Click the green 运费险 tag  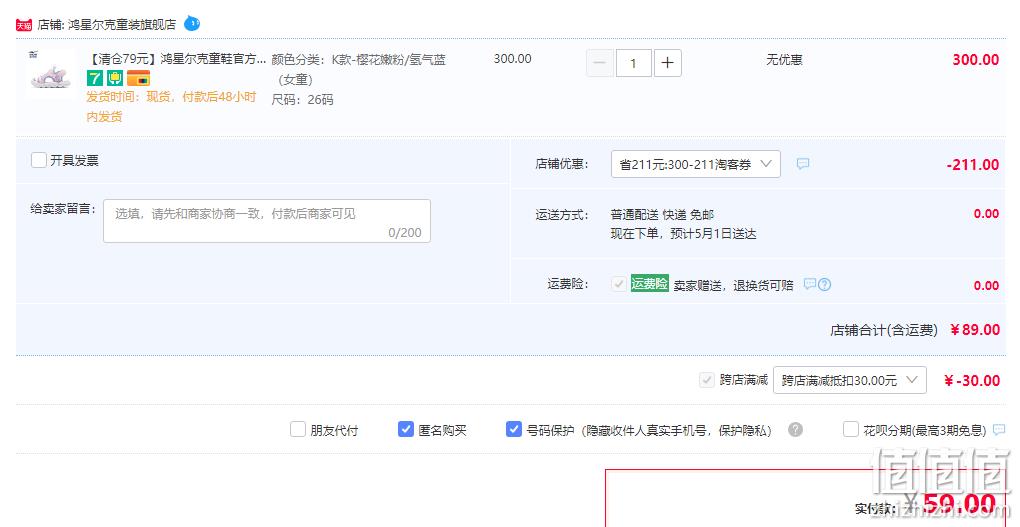pos(649,284)
